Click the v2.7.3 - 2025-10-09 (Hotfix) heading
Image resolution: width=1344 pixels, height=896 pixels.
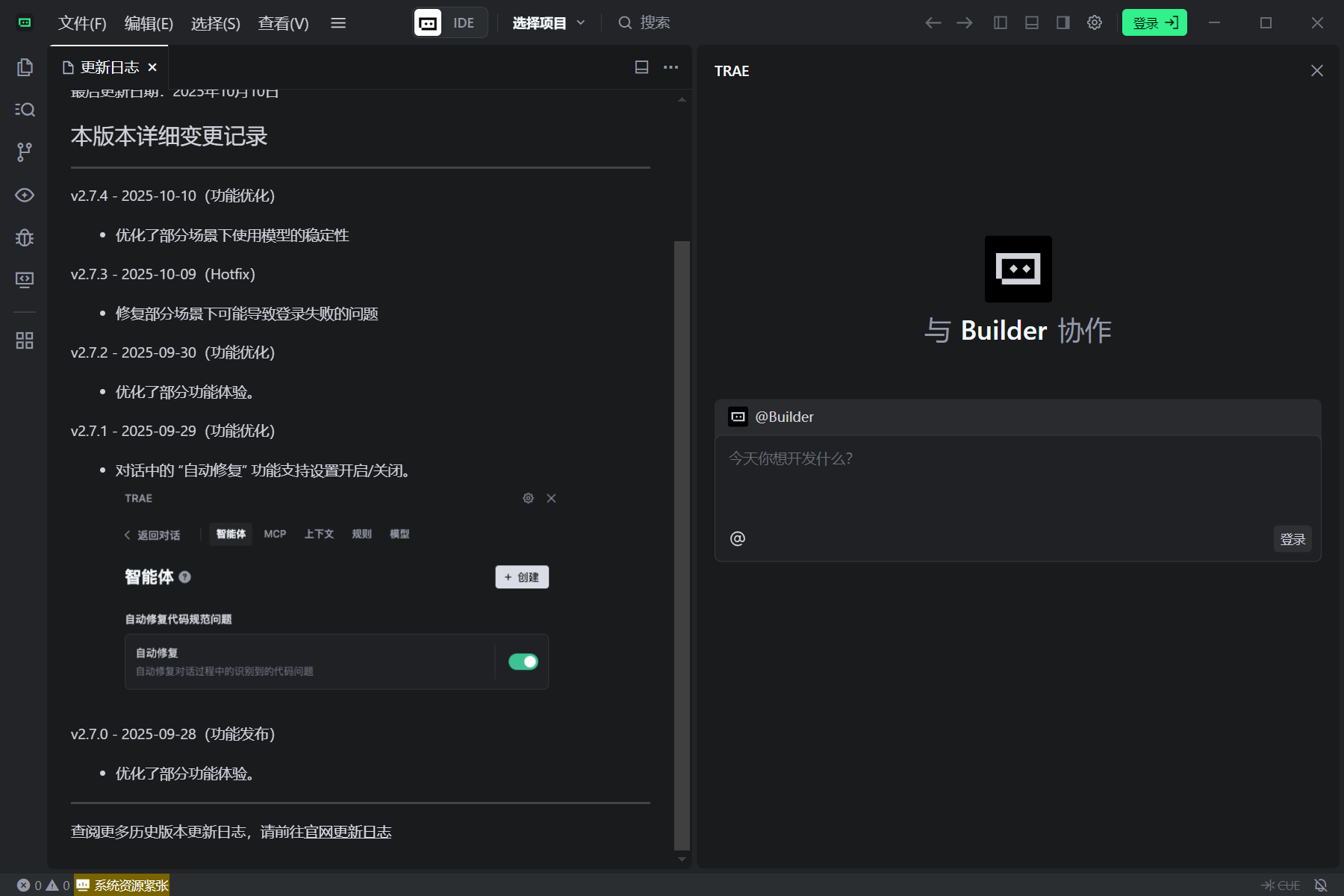(163, 274)
